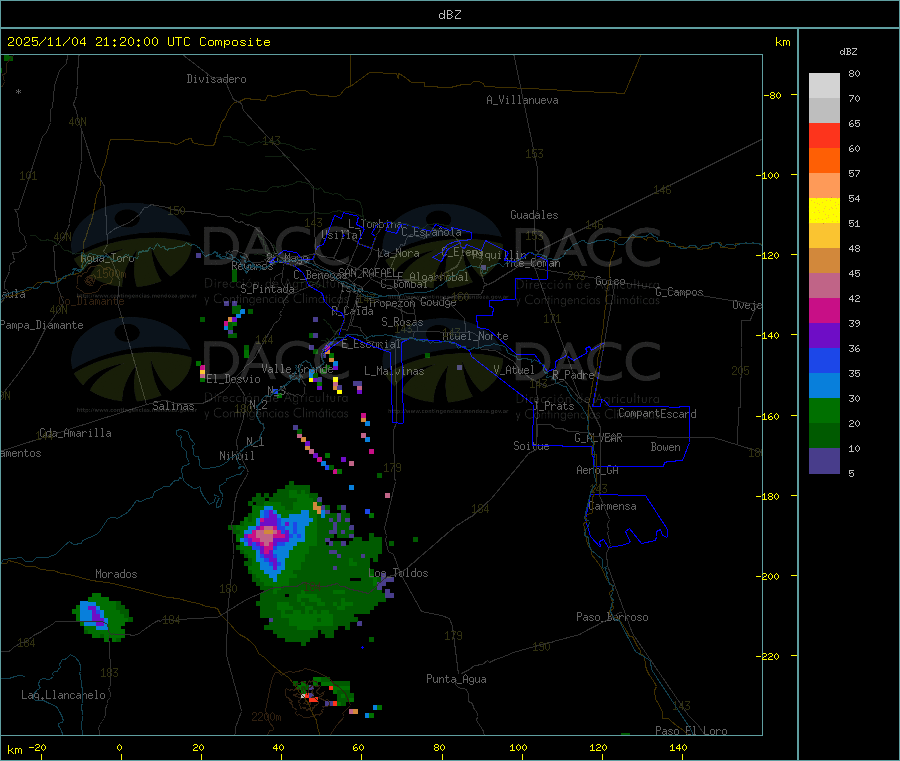The width and height of the screenshot is (900, 761).
Task: Click the Pampa_Diamante place label
Action: pos(42,325)
